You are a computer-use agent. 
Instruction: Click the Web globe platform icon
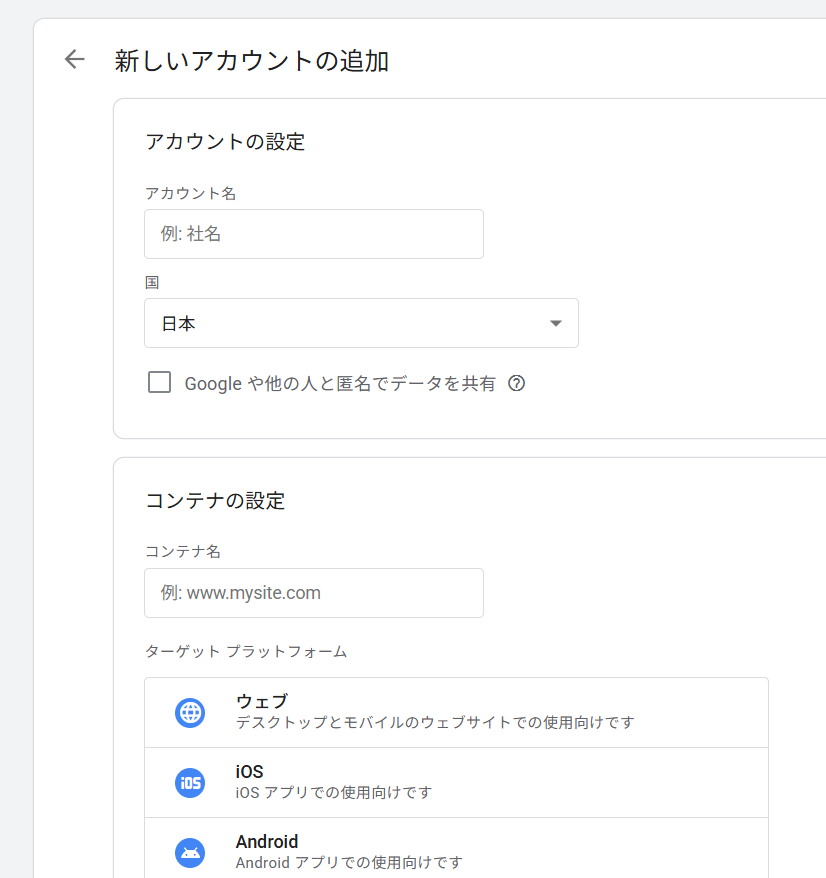click(x=190, y=713)
